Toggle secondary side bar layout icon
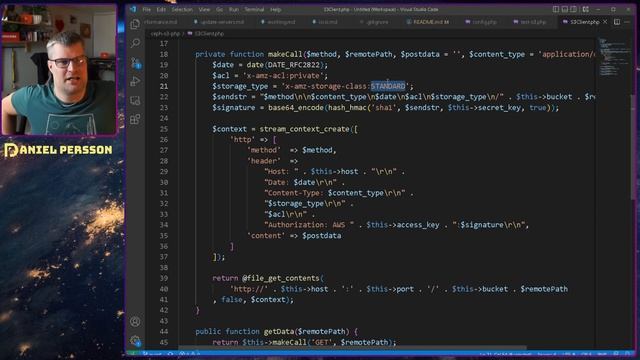 pos(574,9)
